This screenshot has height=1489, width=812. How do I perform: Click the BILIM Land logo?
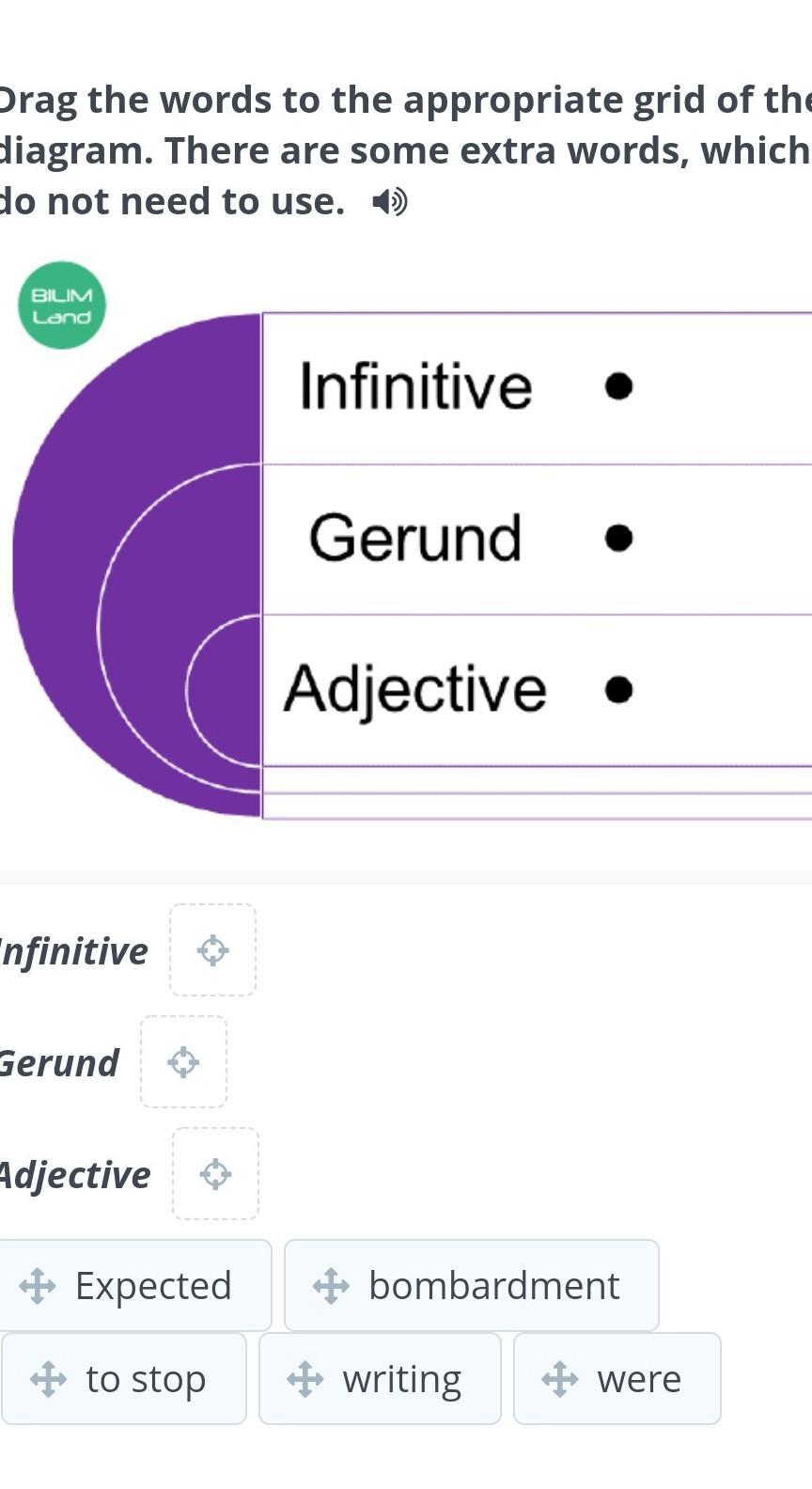tap(62, 306)
